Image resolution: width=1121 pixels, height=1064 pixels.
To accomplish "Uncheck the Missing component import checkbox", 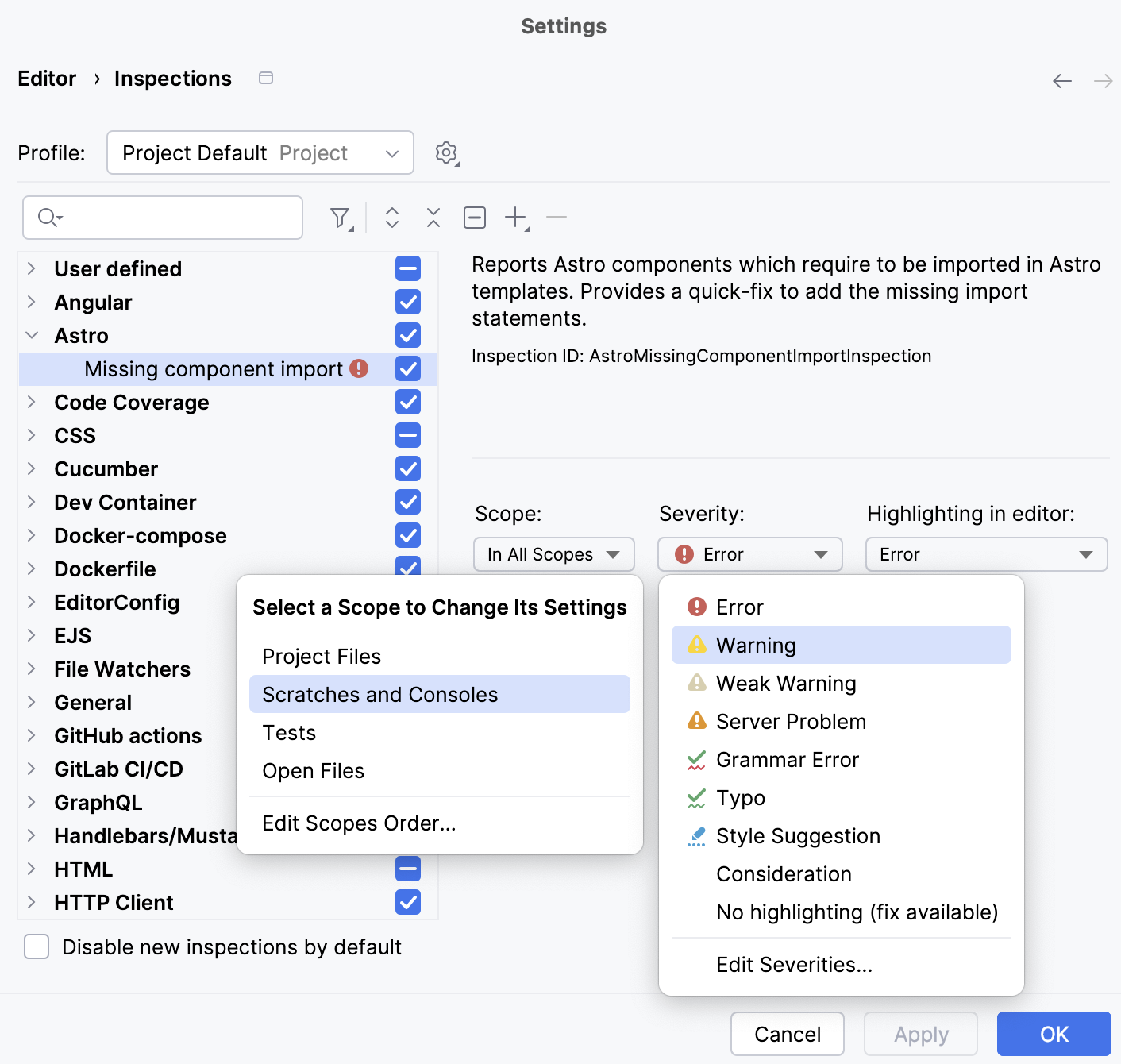I will (x=408, y=369).
